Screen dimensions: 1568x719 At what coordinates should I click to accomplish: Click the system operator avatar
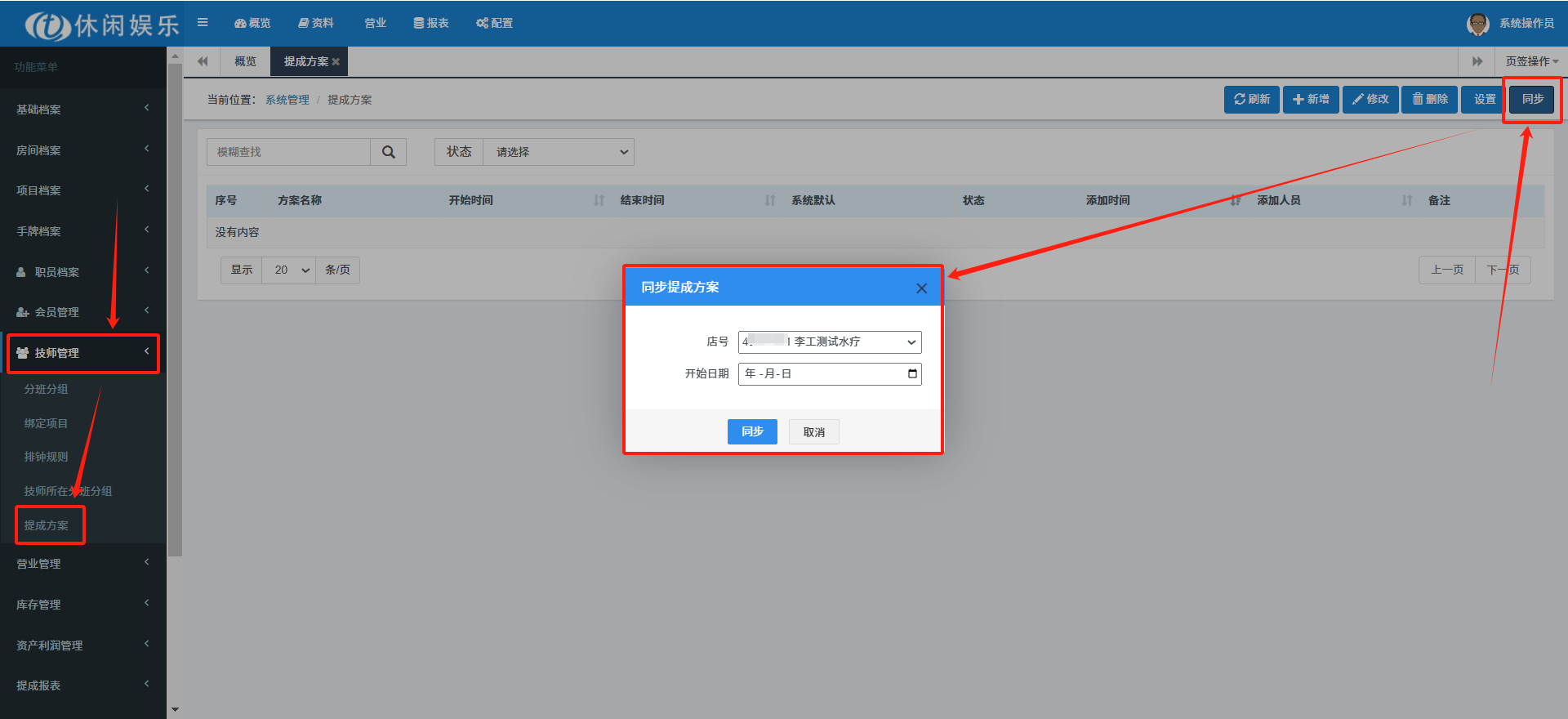(1477, 24)
